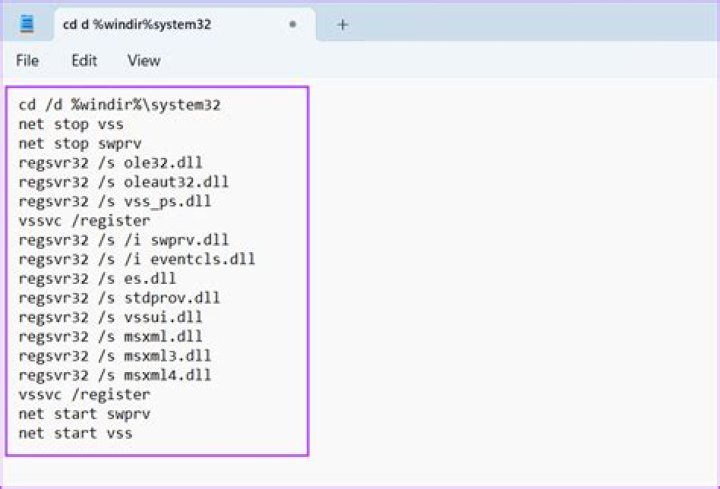Viewport: 720px width, 489px height.
Task: Open the File menu
Action: [x=27, y=61]
